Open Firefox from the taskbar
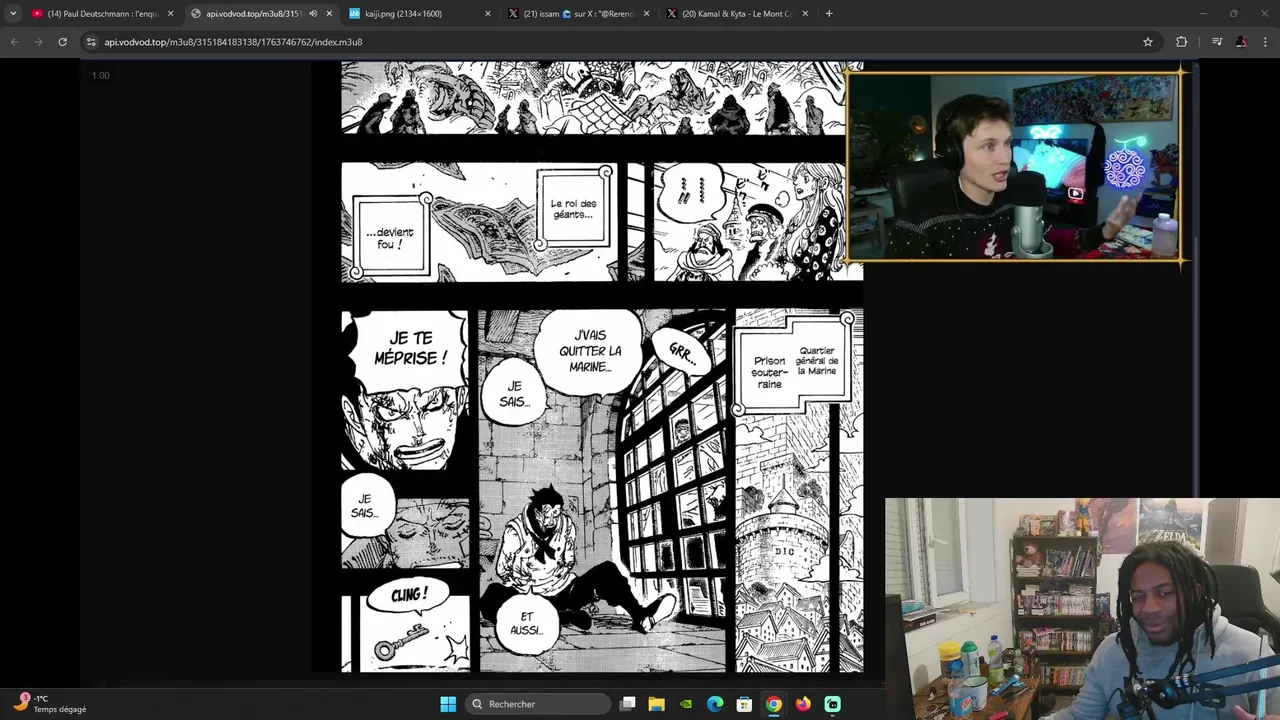Screen dimensions: 1280x720 point(803,704)
